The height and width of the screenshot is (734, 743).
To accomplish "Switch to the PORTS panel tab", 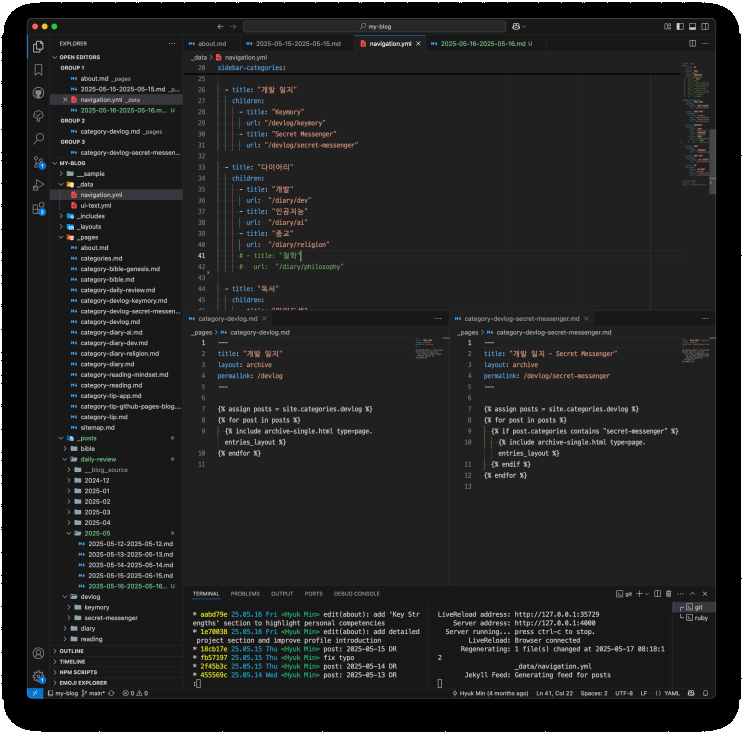I will tap(314, 594).
